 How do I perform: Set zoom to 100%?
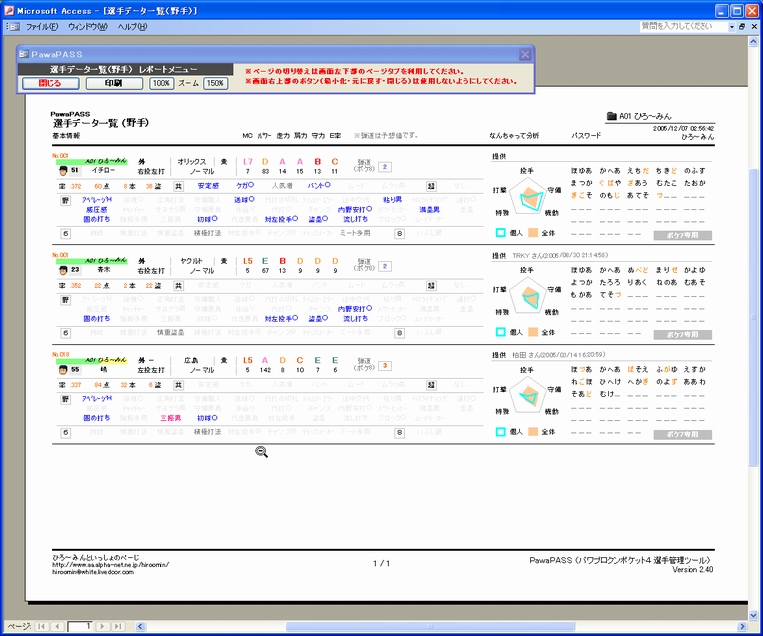(x=161, y=83)
